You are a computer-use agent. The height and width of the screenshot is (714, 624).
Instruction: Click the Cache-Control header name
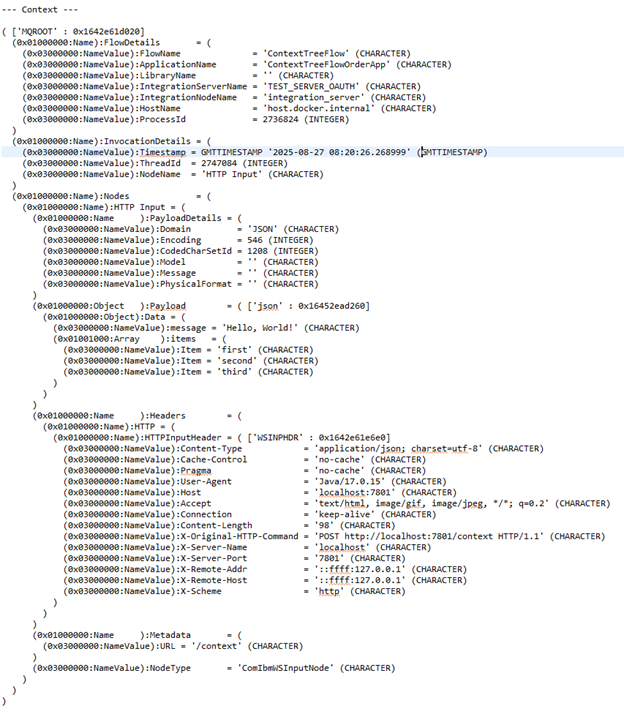214,459
